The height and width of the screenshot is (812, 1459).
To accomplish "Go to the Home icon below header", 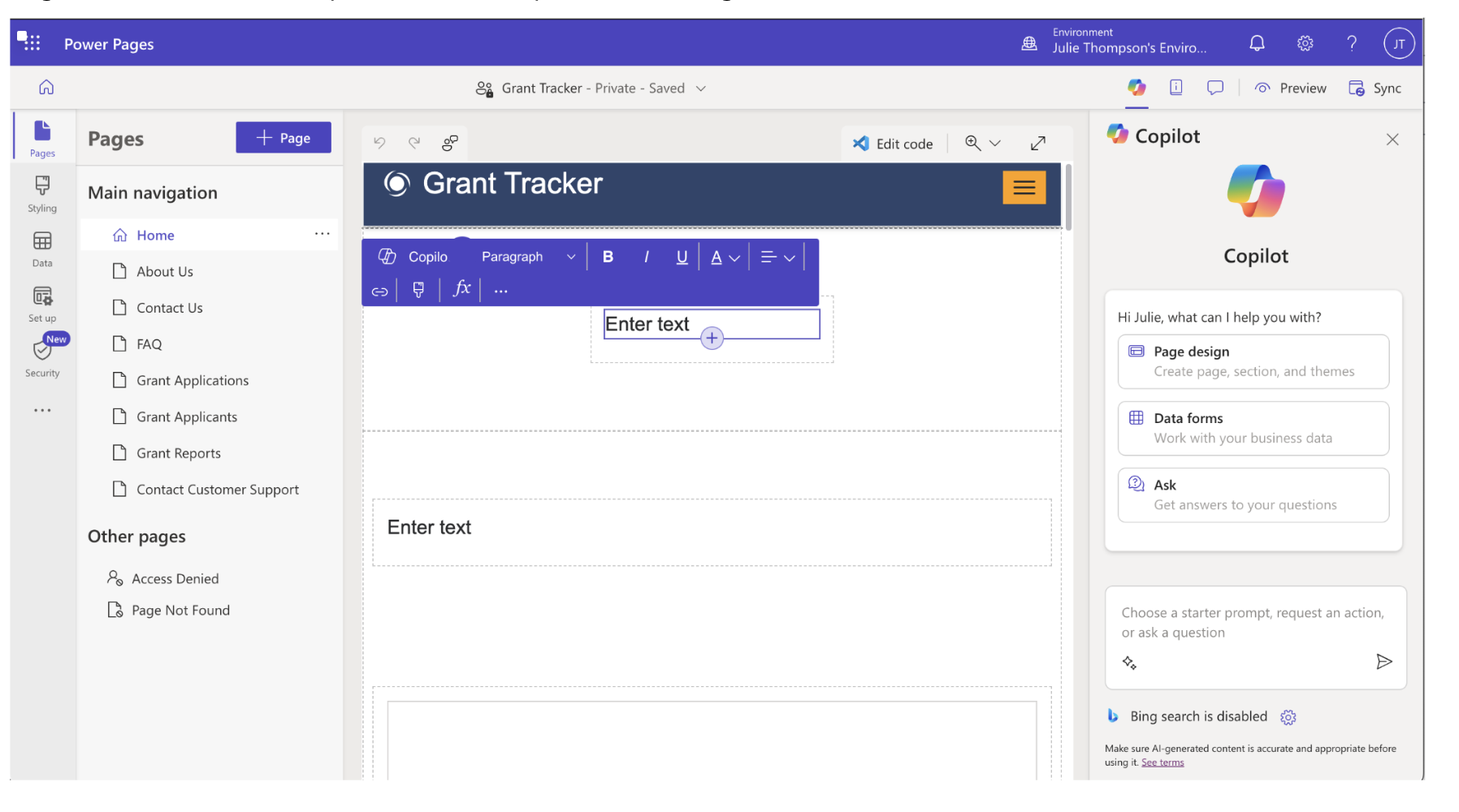I will point(46,88).
